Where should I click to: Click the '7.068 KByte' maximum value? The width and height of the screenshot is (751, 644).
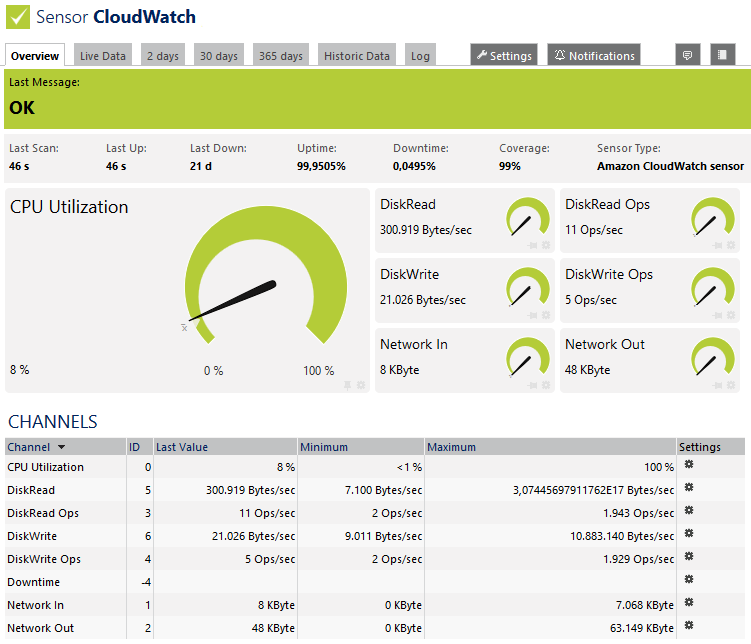pyautogui.click(x=645, y=605)
